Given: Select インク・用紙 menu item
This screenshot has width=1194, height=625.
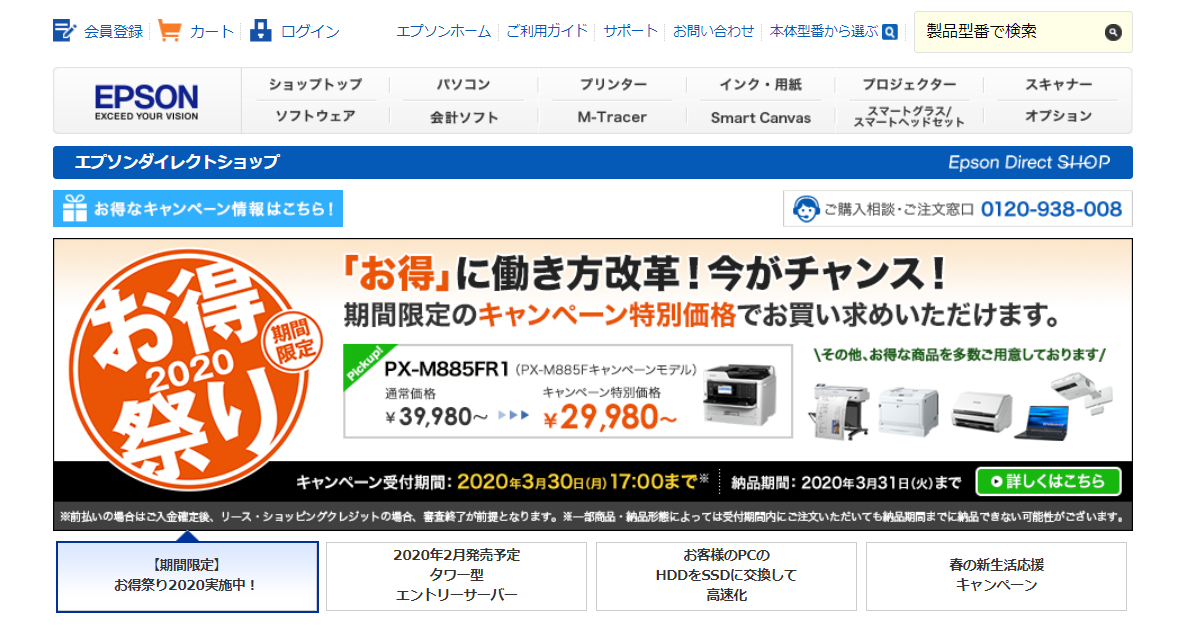Looking at the screenshot, I should click(x=761, y=85).
